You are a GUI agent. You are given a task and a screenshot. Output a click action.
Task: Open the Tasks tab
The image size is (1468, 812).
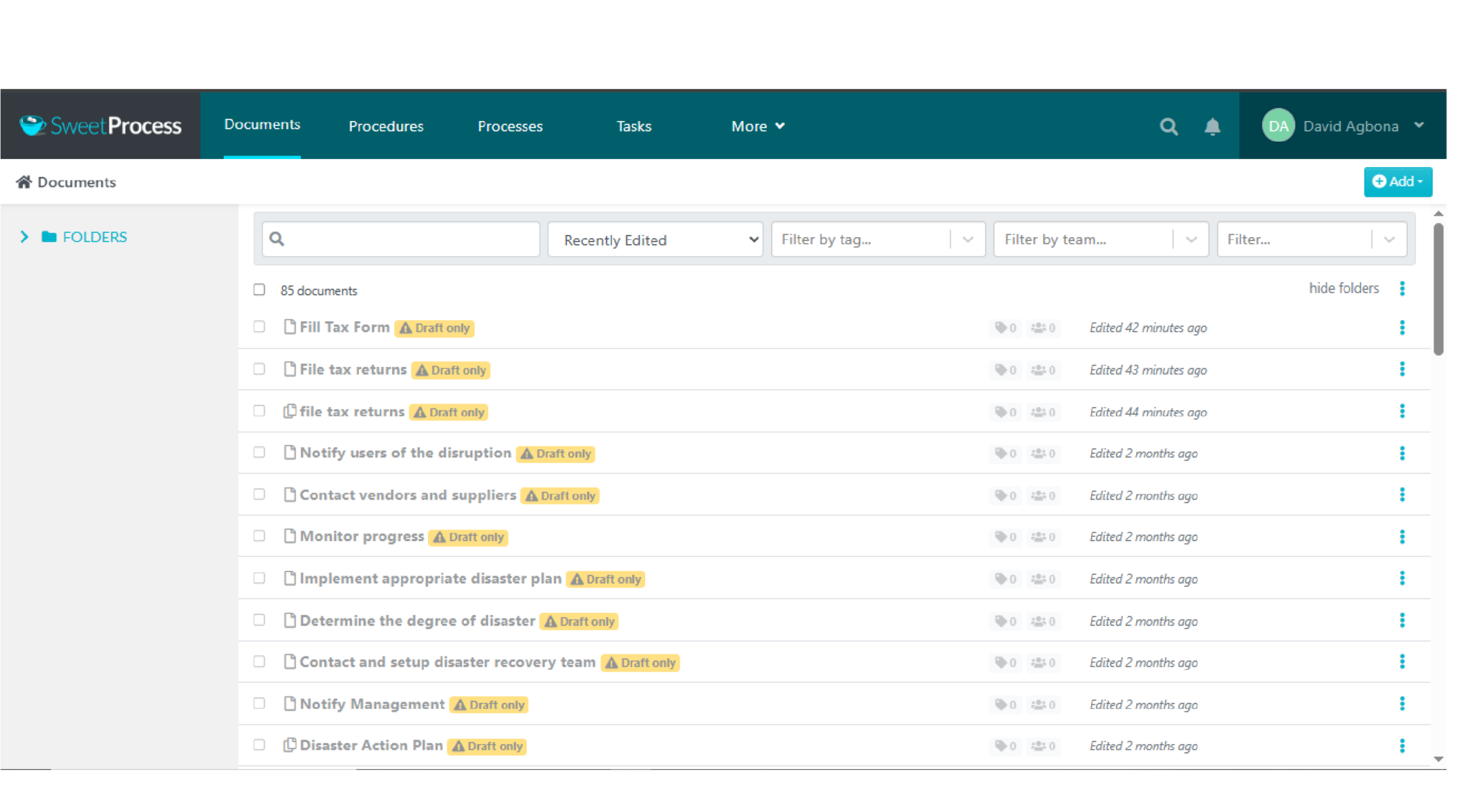click(634, 126)
